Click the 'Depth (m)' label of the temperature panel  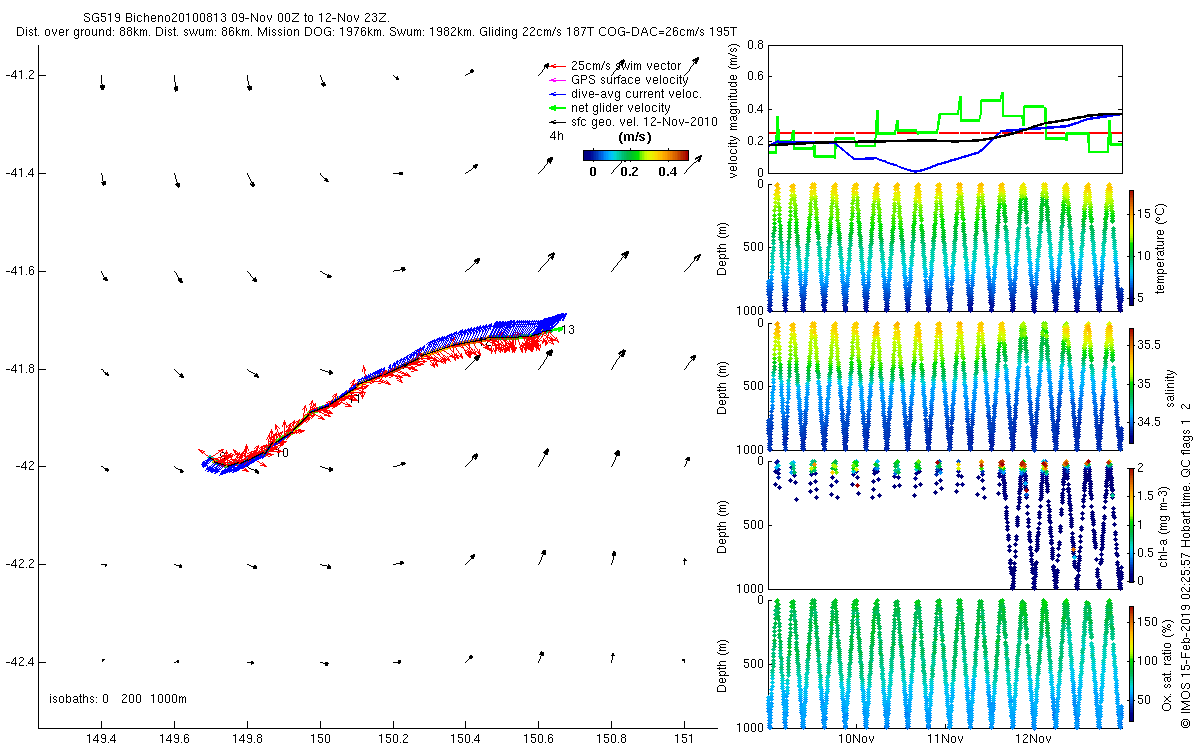tap(723, 248)
